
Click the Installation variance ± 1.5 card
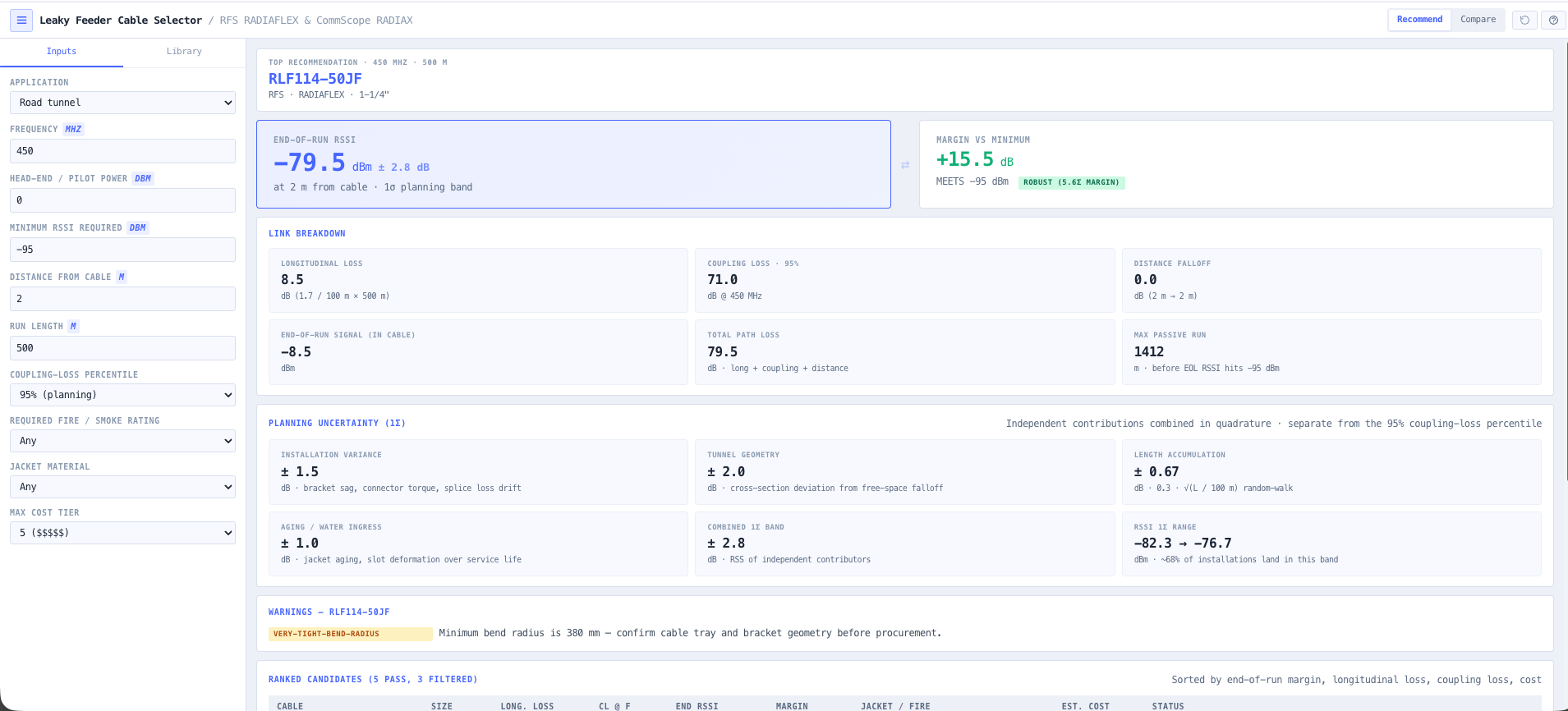pos(478,472)
